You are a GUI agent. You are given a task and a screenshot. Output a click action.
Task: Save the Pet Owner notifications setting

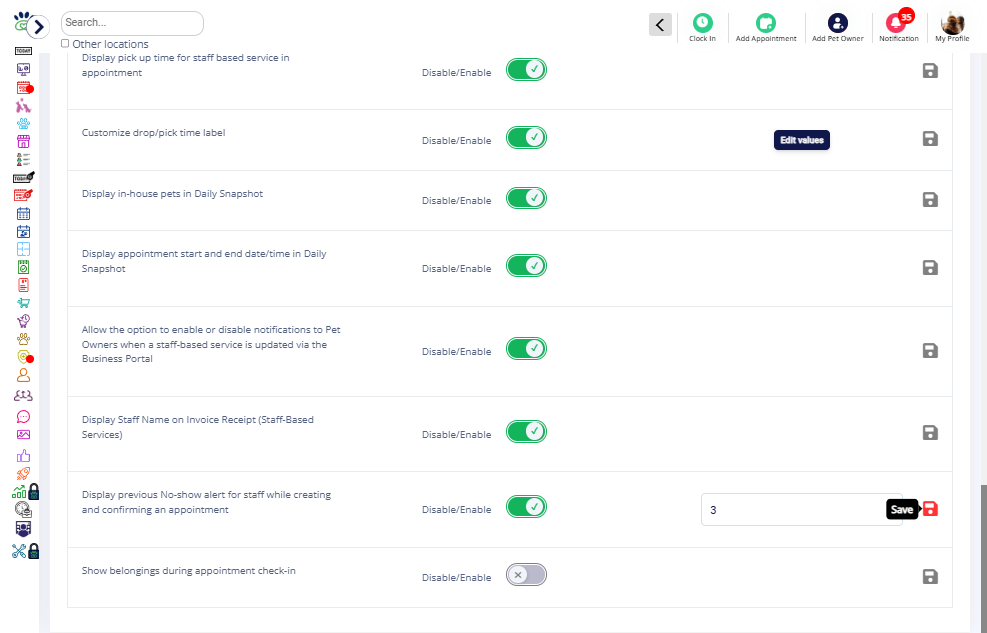[x=930, y=350]
